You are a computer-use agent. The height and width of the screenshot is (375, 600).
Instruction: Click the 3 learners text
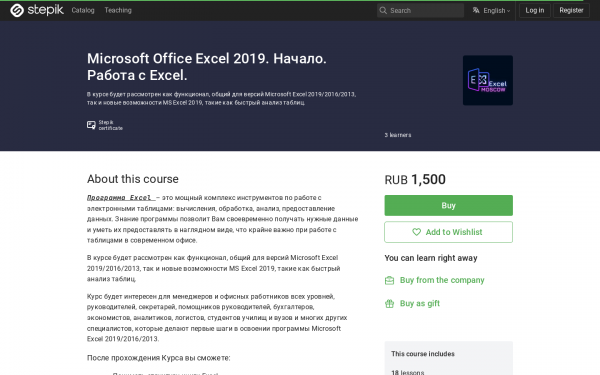[x=398, y=135]
